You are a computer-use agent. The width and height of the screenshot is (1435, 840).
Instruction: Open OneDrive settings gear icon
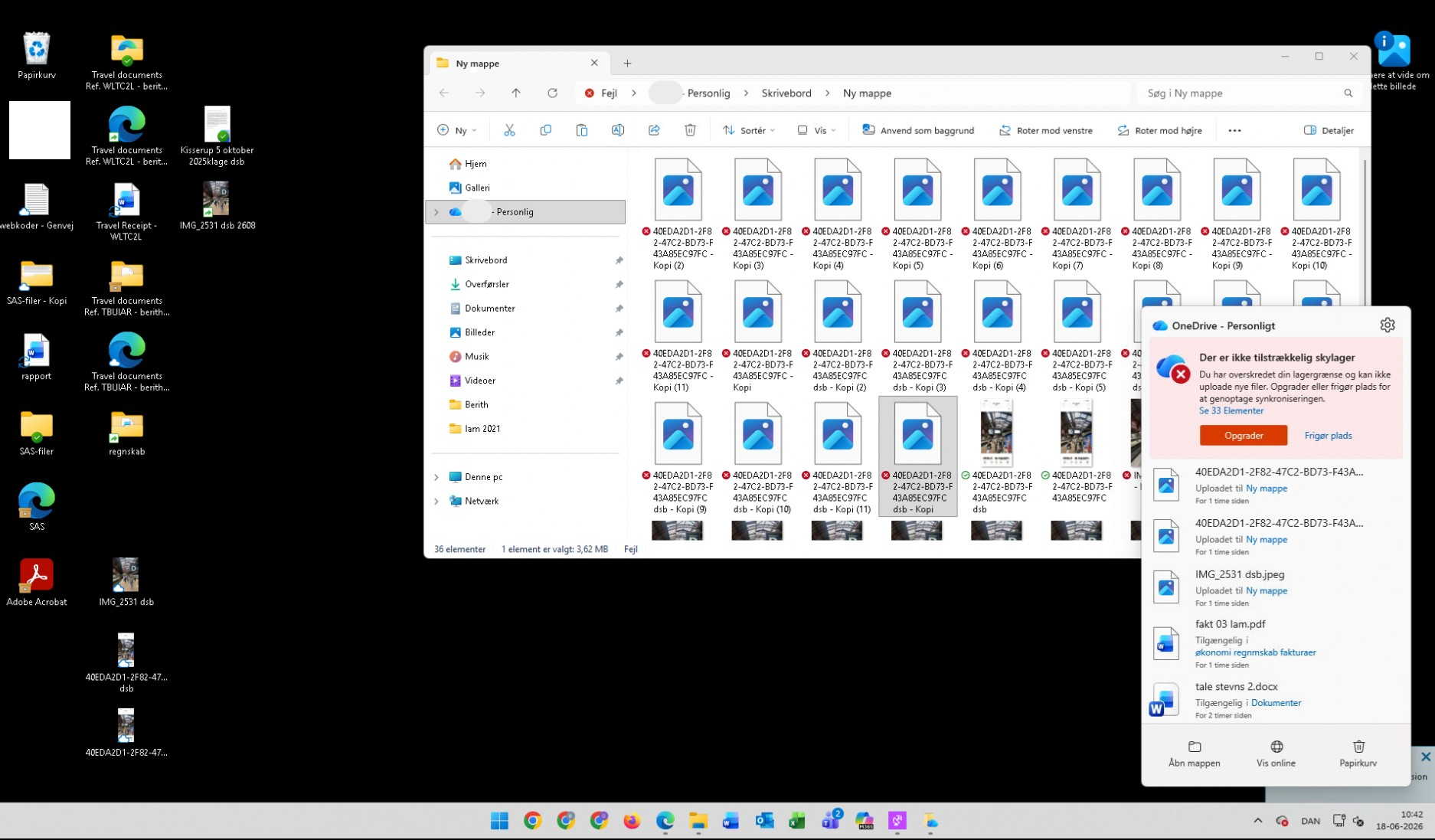(x=1387, y=325)
